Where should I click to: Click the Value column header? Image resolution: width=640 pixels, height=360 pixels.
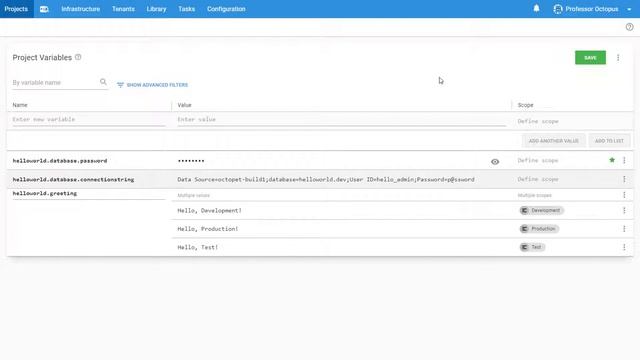pos(184,105)
